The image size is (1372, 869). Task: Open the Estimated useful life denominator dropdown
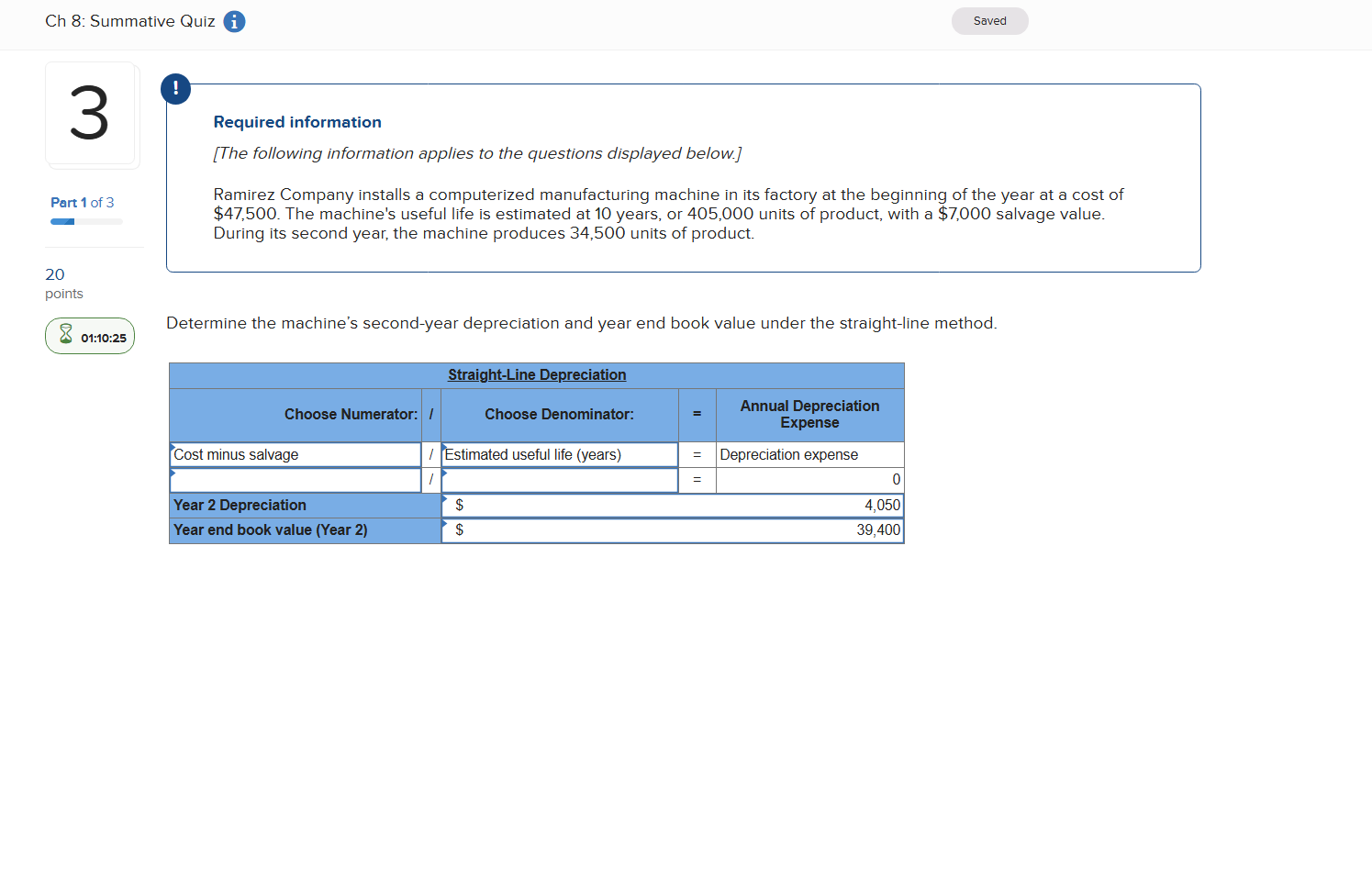pyautogui.click(x=559, y=454)
